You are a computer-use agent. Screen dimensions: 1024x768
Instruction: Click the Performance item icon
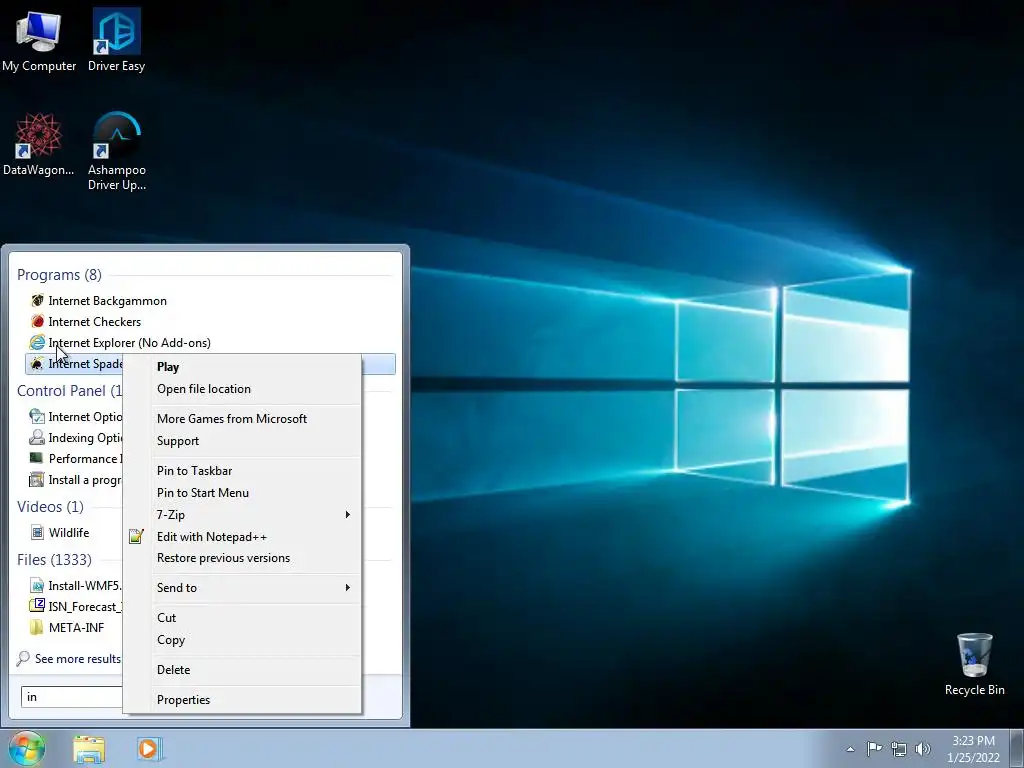click(x=37, y=458)
